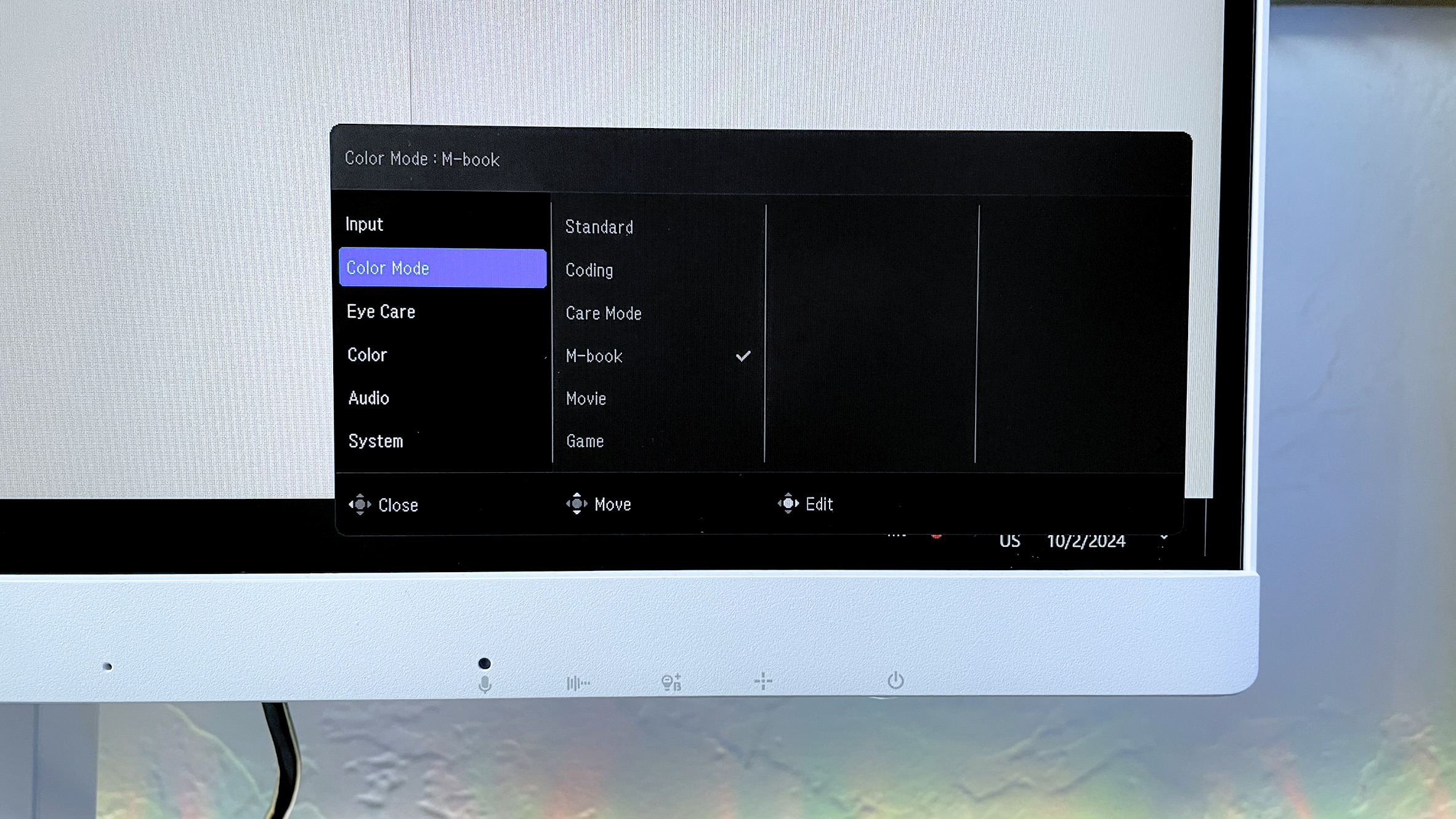Click the Color menu item
Viewport: 1456px width, 819px height.
click(367, 354)
